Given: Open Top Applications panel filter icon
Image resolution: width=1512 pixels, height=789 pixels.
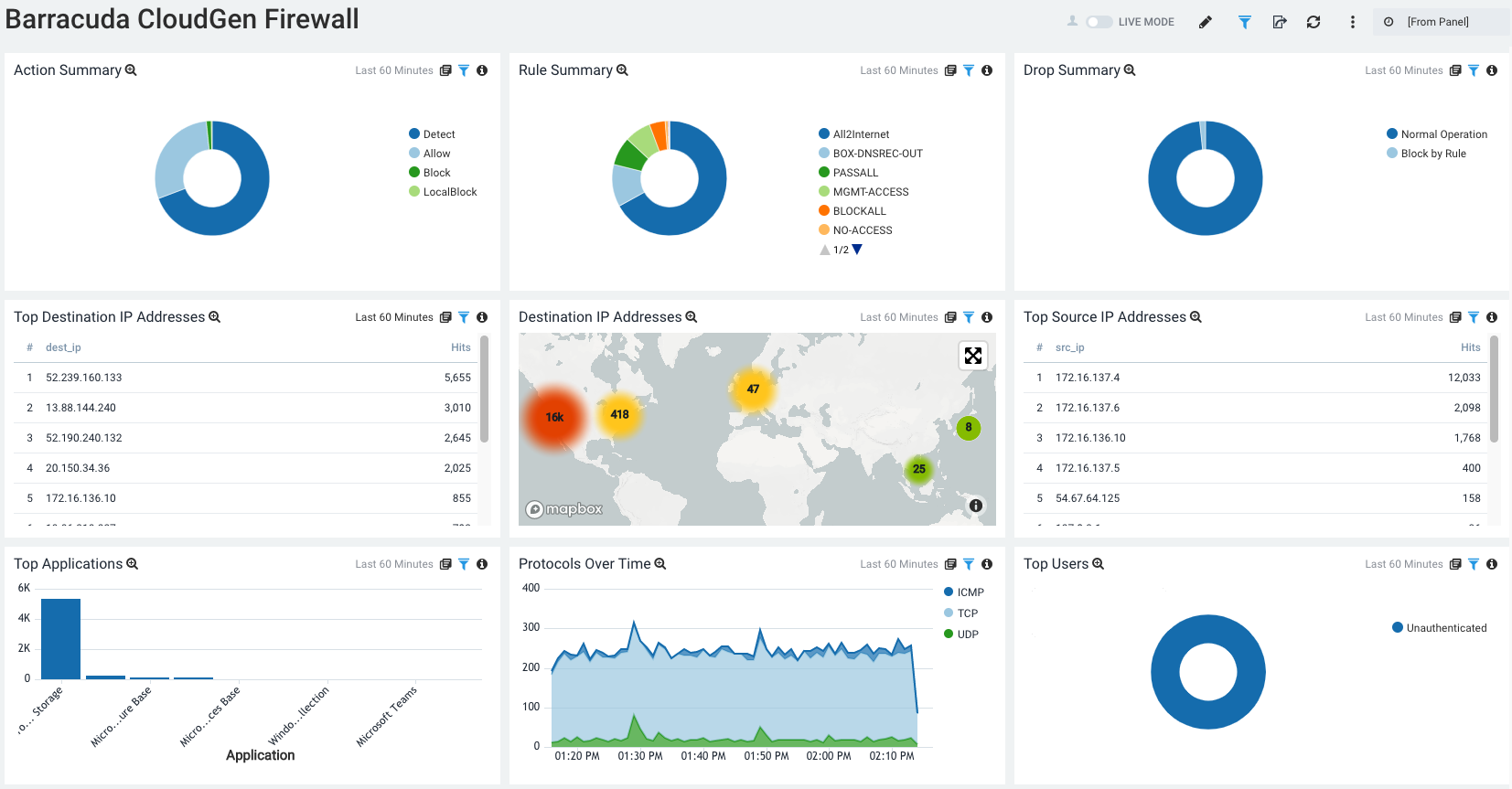Looking at the screenshot, I should tap(464, 564).
